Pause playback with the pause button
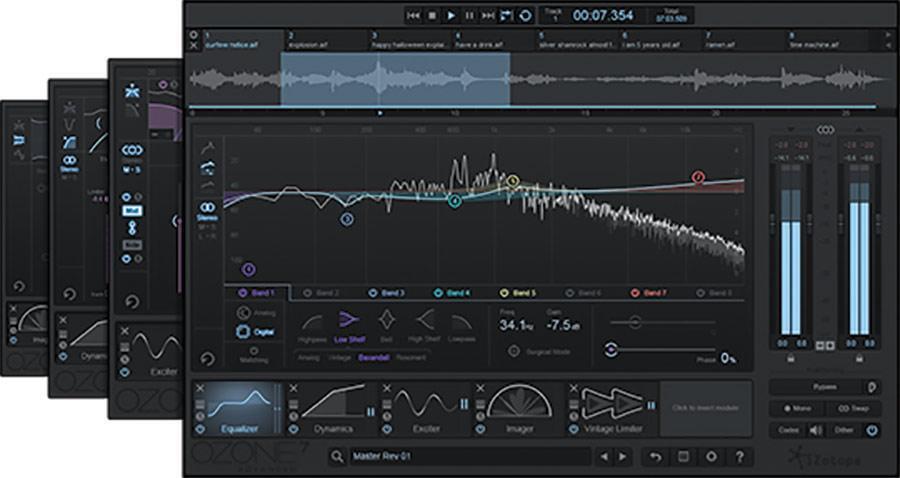900x478 pixels. [470, 15]
